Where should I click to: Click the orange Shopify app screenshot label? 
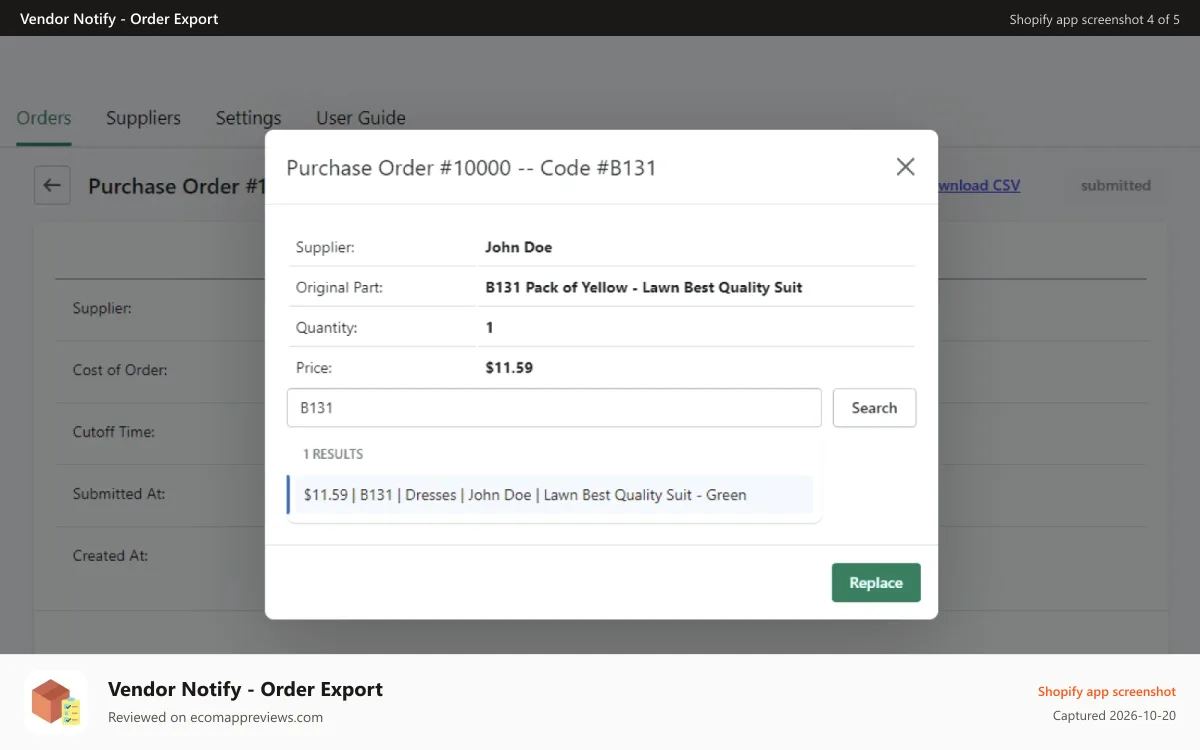[x=1107, y=691]
